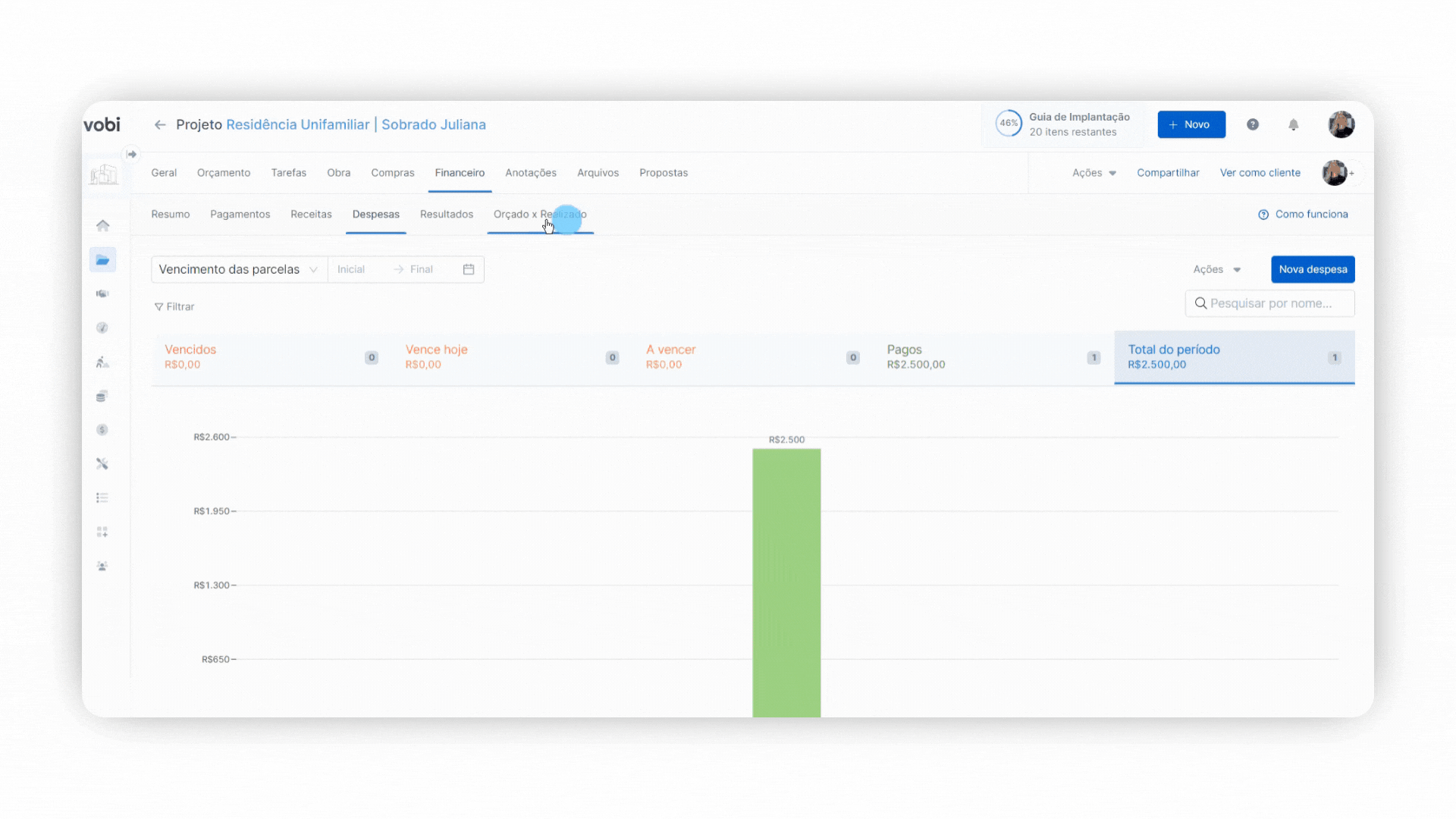The width and height of the screenshot is (1456, 819).
Task: Open the Compartilhar link
Action: (1168, 173)
